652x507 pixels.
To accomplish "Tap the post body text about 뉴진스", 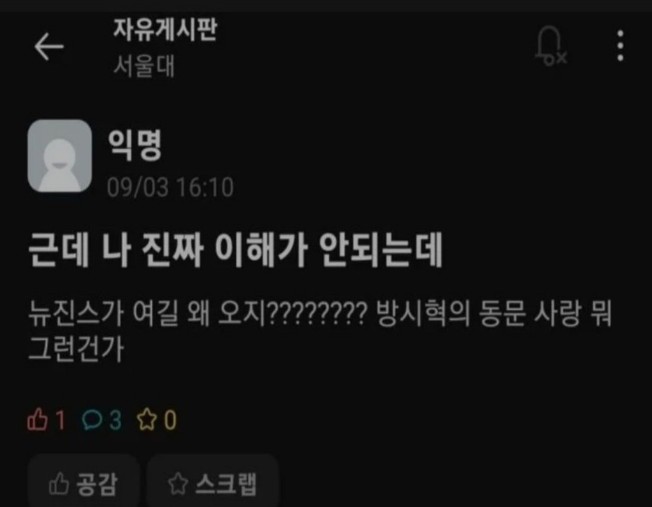I will tap(320, 331).
